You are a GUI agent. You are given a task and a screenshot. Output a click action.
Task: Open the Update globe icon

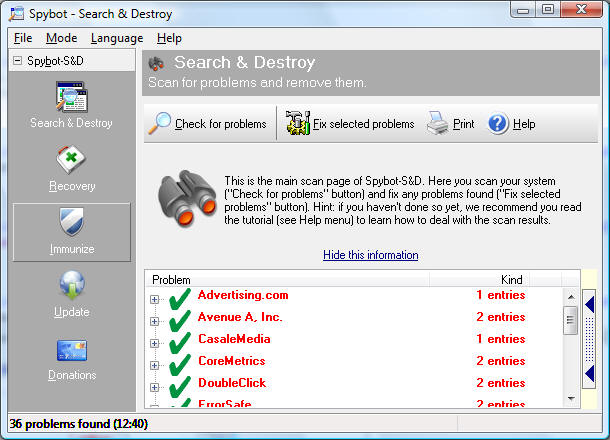click(71, 286)
